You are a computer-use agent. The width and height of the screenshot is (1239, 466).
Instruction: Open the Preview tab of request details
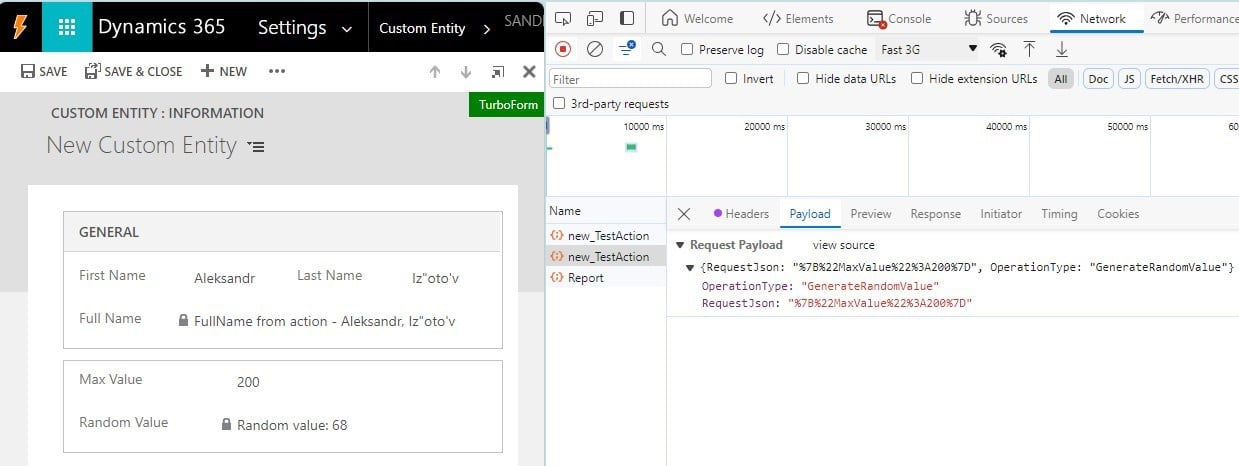870,214
